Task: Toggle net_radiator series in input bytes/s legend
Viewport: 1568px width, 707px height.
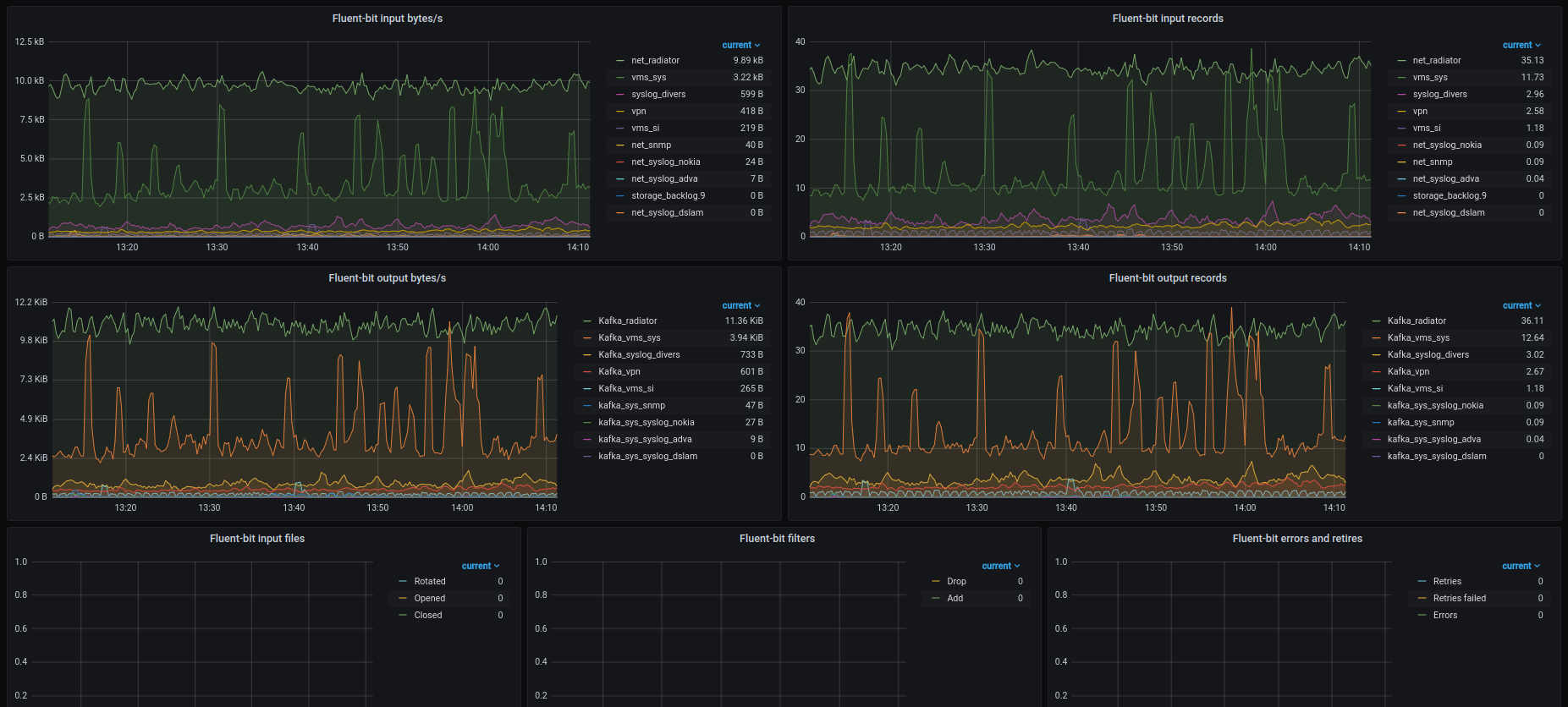Action: click(x=655, y=61)
